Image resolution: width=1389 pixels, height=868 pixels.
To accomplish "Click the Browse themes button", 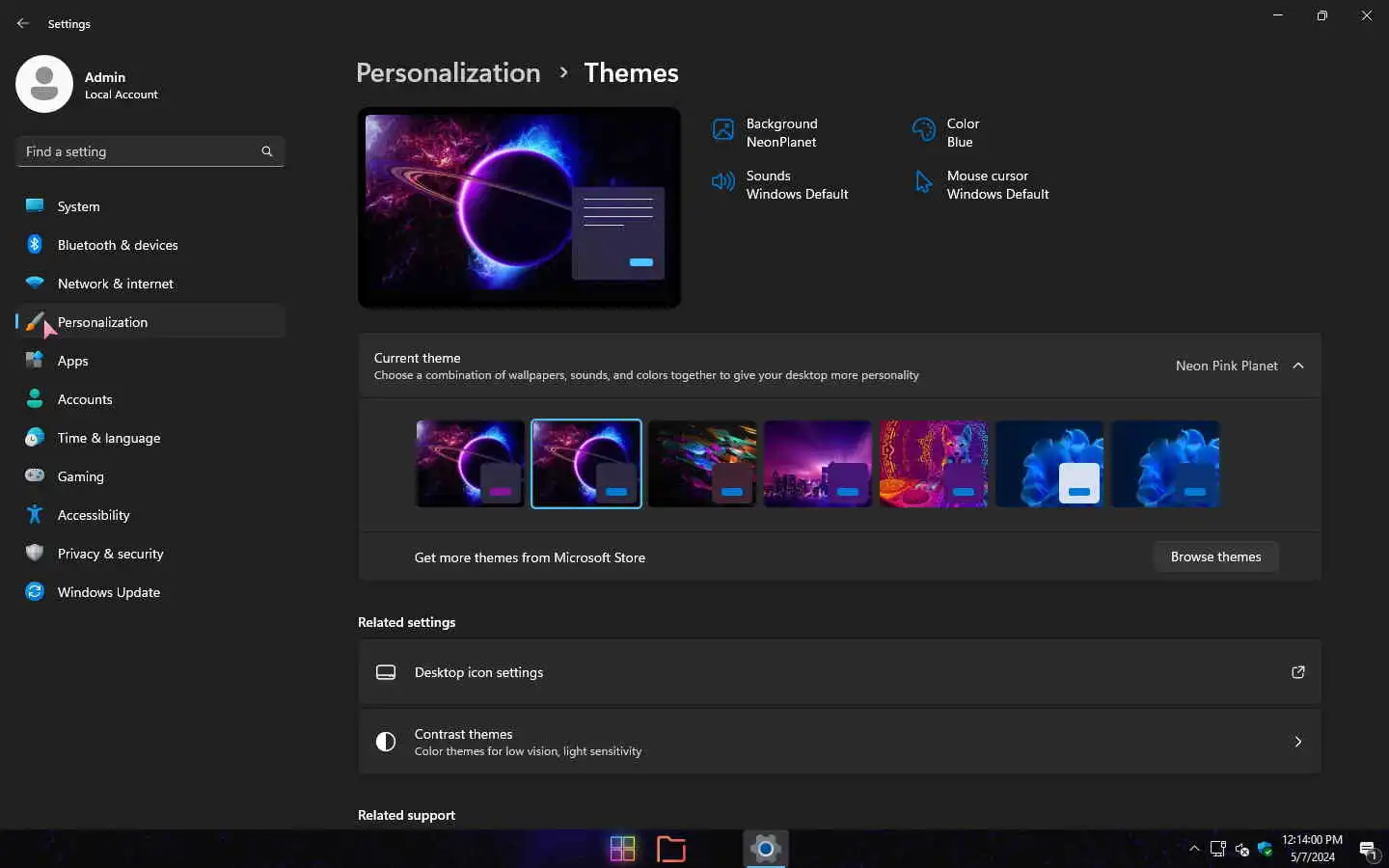I will point(1215,556).
